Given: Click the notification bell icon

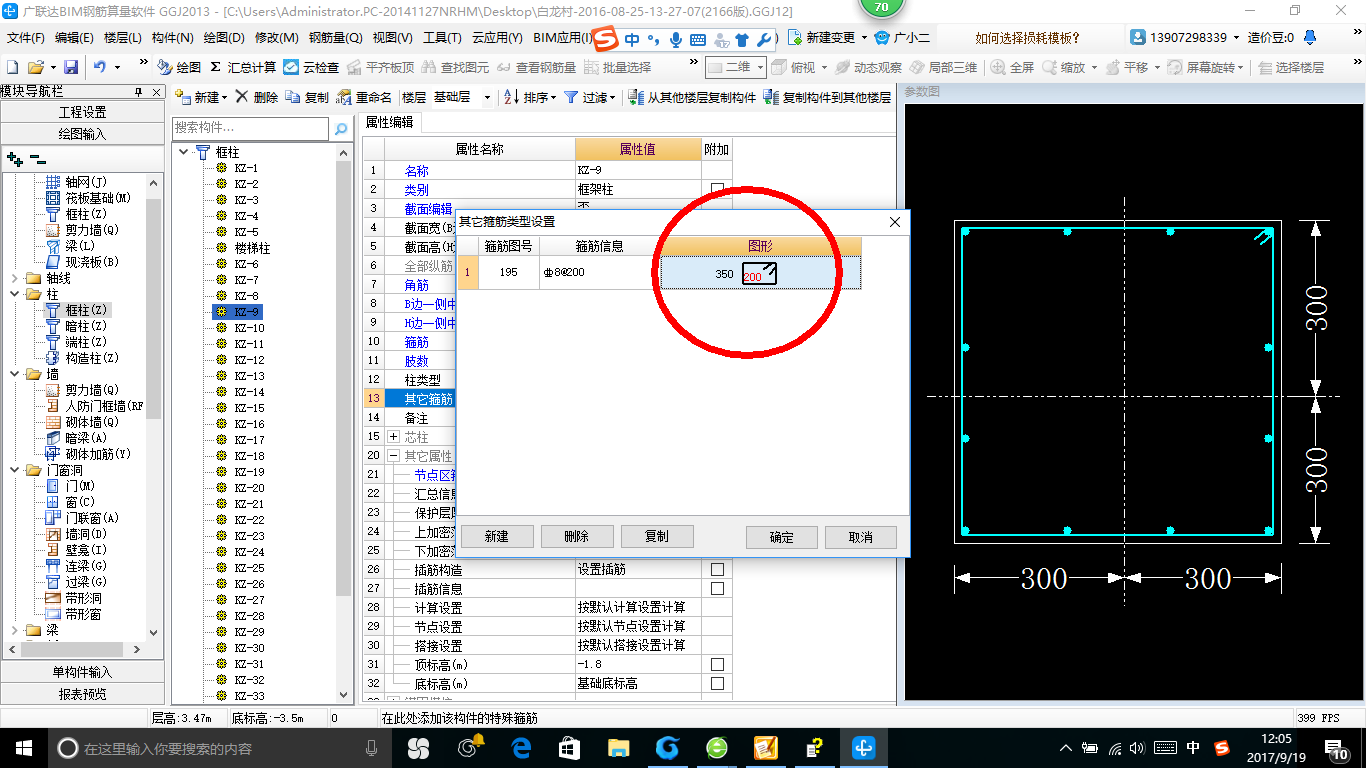Looking at the screenshot, I should pos(1310,38).
